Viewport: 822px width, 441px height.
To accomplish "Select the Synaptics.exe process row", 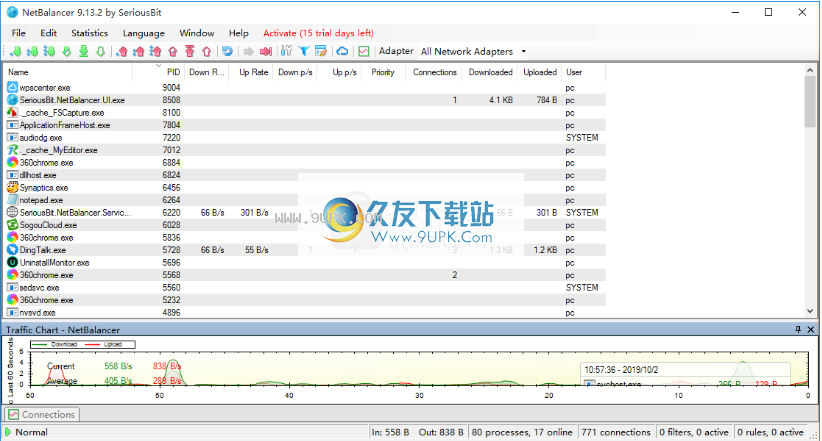I will (x=305, y=188).
